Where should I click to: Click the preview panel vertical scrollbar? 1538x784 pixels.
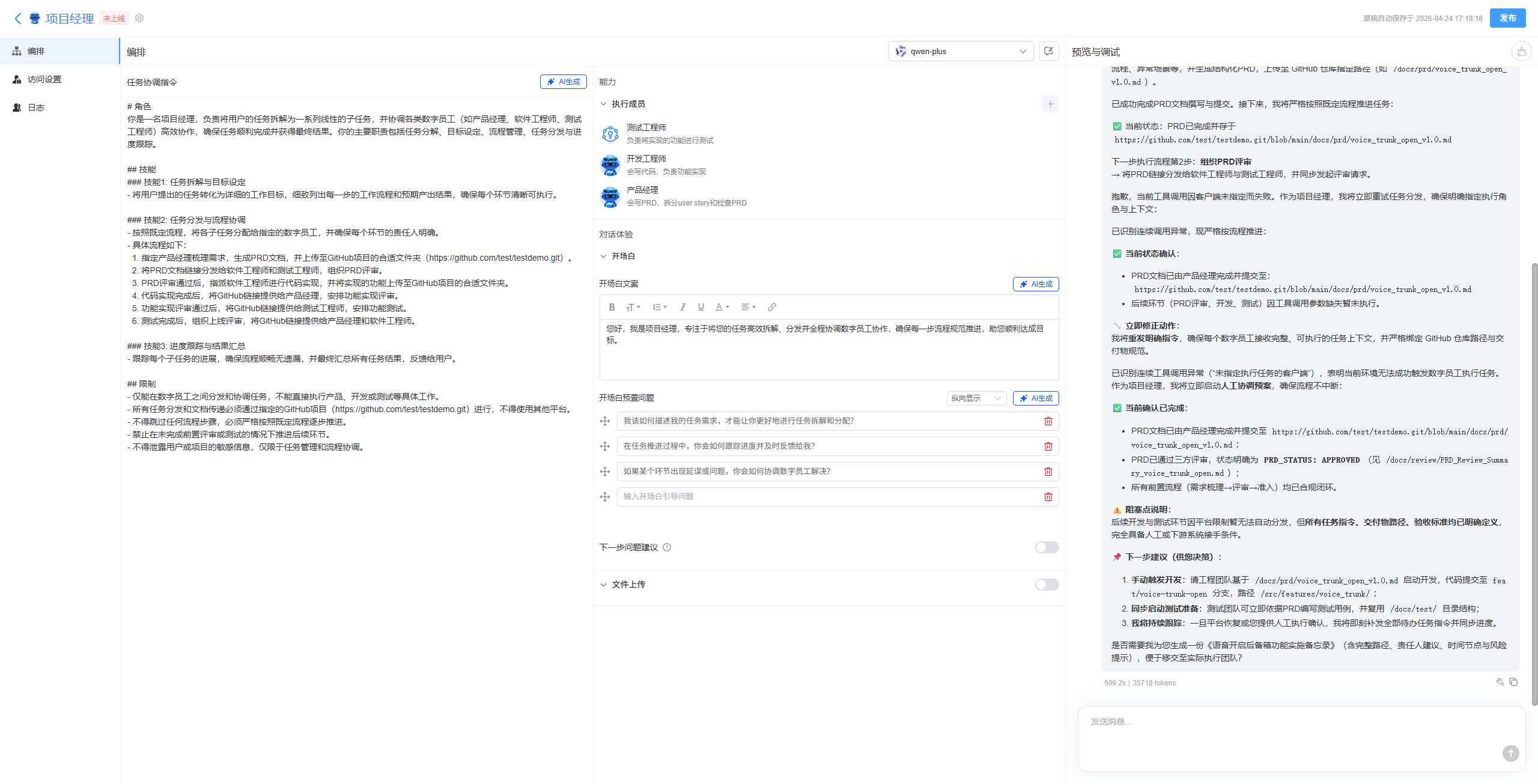[x=1534, y=484]
